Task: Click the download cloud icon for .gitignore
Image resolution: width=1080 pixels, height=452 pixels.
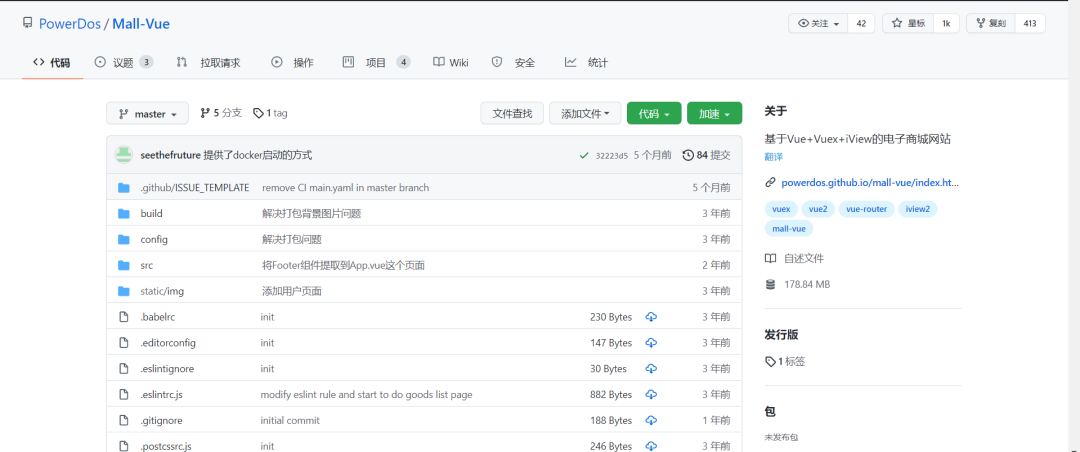Action: [x=651, y=420]
